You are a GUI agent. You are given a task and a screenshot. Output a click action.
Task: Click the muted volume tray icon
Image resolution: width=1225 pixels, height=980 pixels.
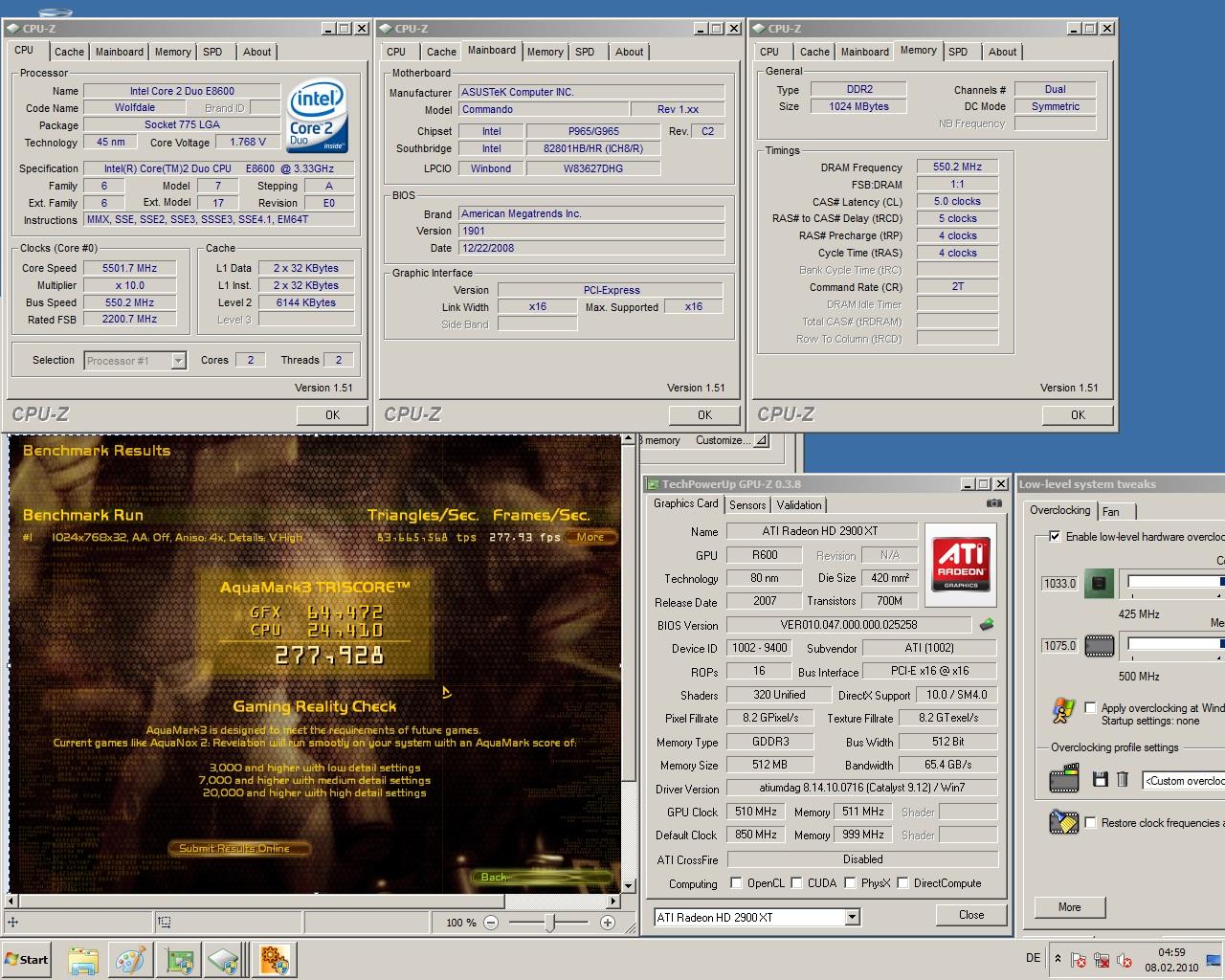point(1125,960)
